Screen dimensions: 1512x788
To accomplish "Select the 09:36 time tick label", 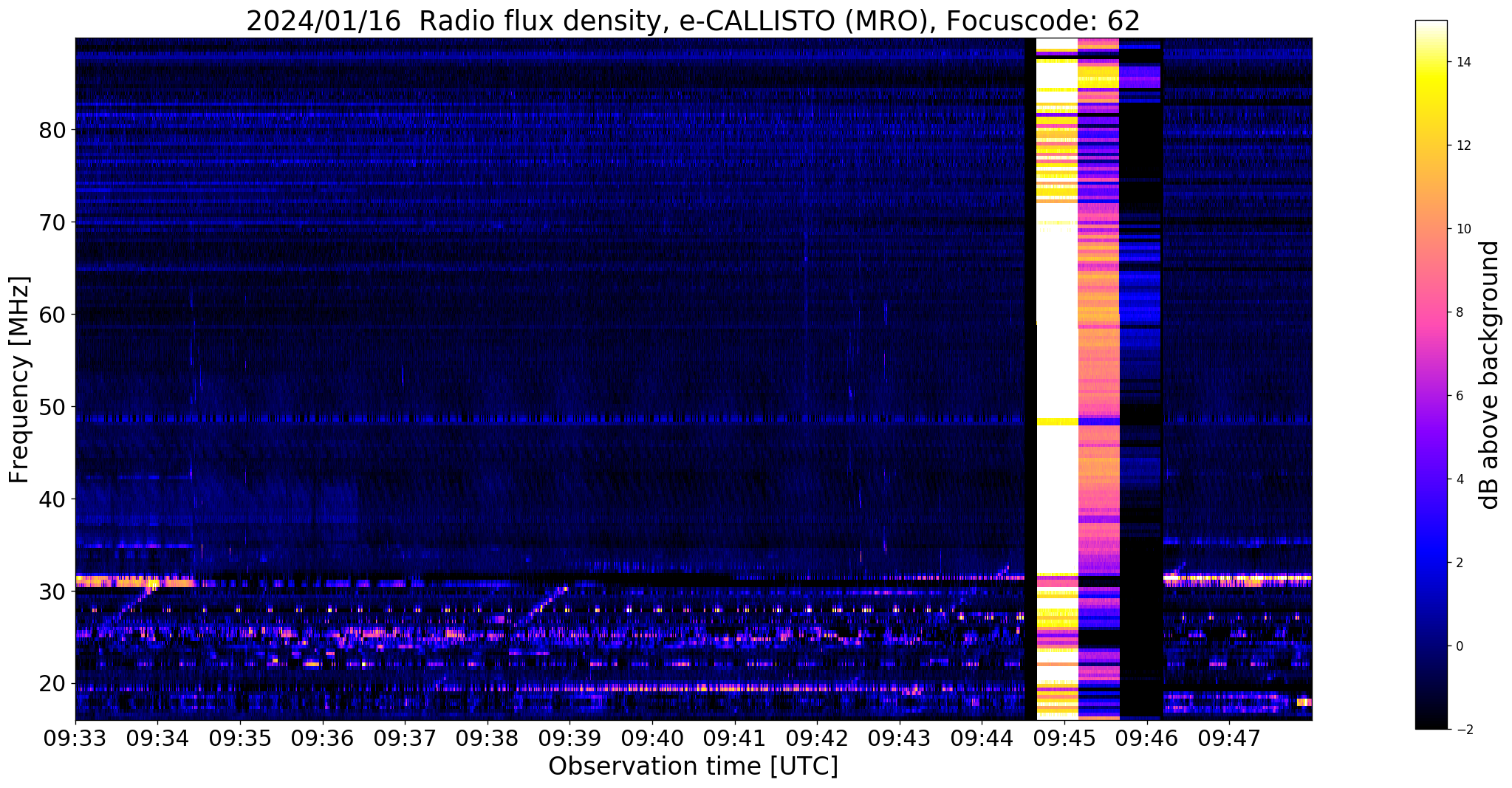I will tap(323, 739).
